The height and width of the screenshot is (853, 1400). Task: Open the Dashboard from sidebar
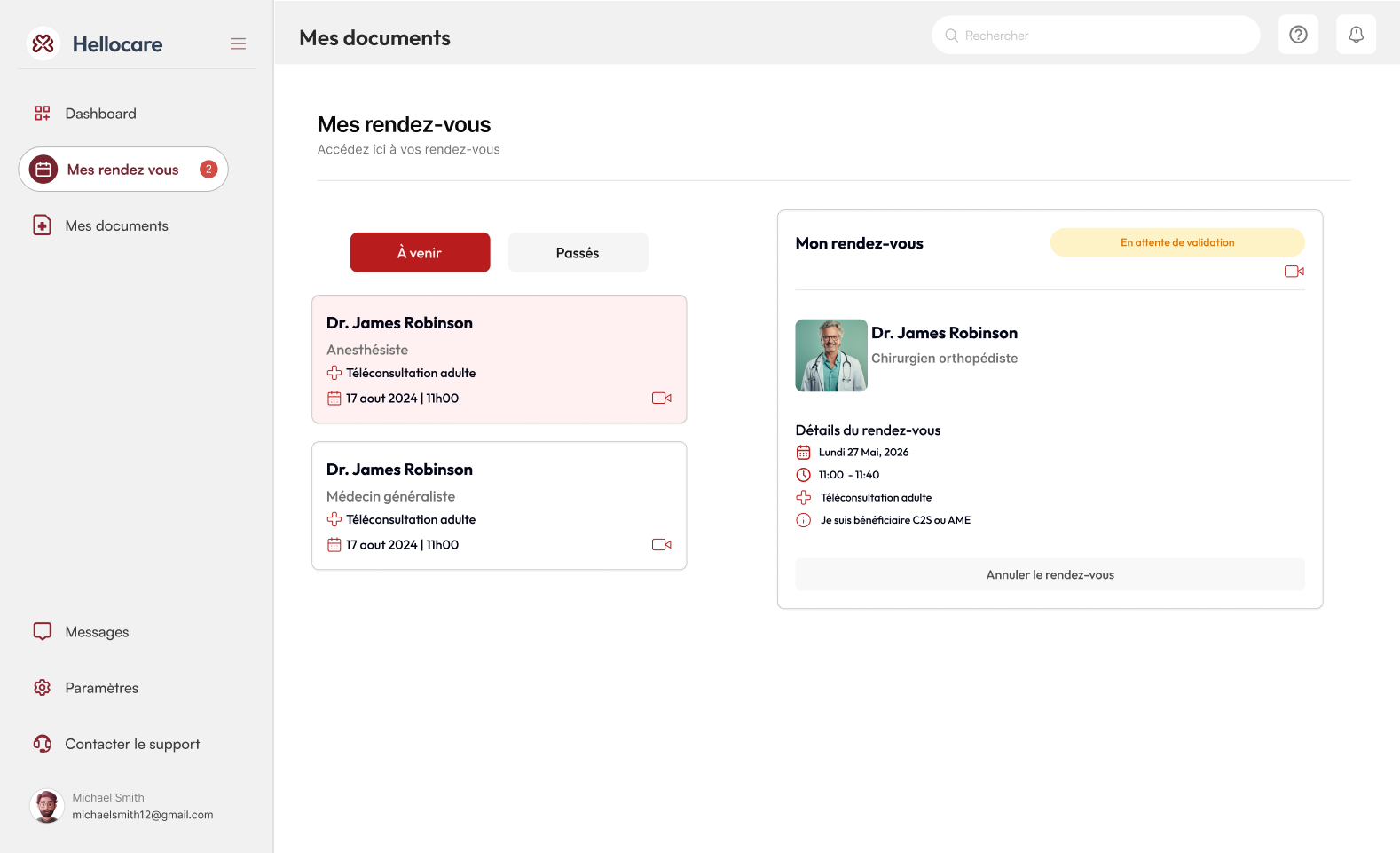(x=100, y=114)
